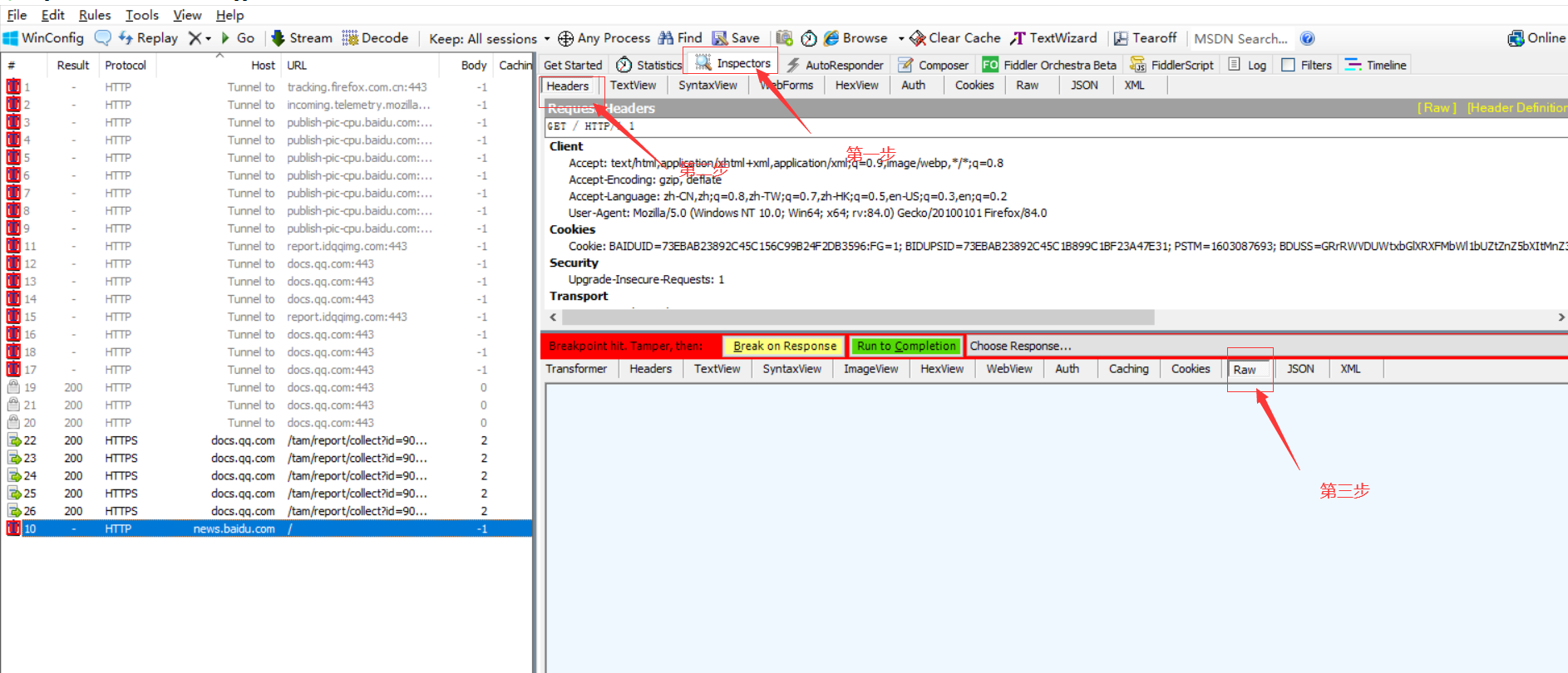Screen dimensions: 1568x673
Task: Open the Timeline tab
Action: 1376,65
